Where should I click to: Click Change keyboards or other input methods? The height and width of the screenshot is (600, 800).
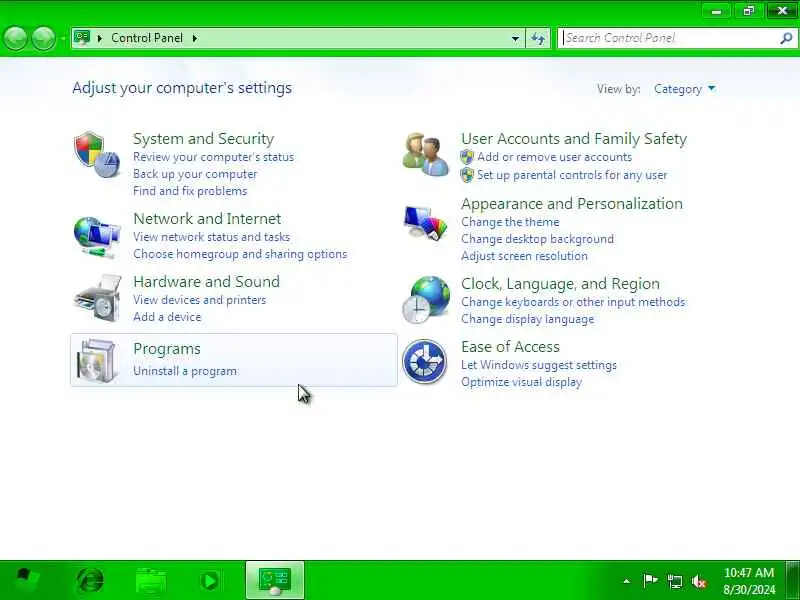(x=573, y=302)
